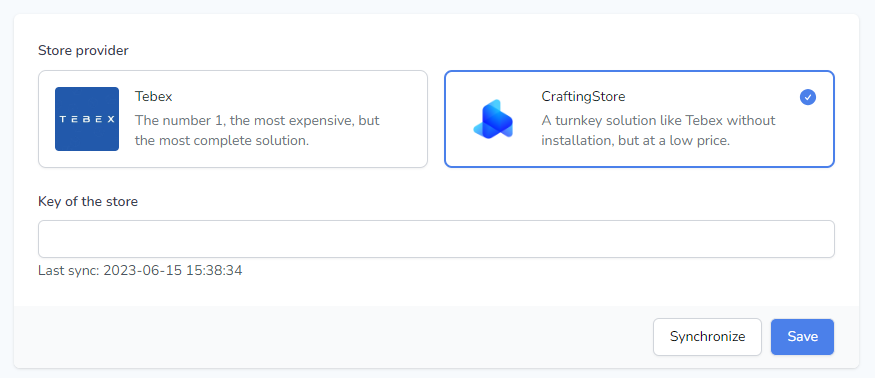Click Tebex description about most expensive solution
The width and height of the screenshot is (875, 378).
tap(257, 130)
